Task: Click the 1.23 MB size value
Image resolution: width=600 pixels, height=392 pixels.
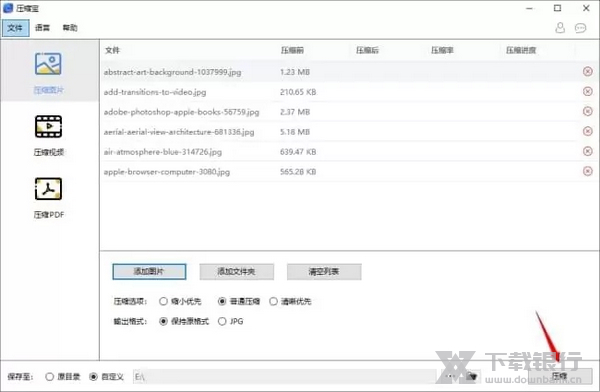Action: 295,72
